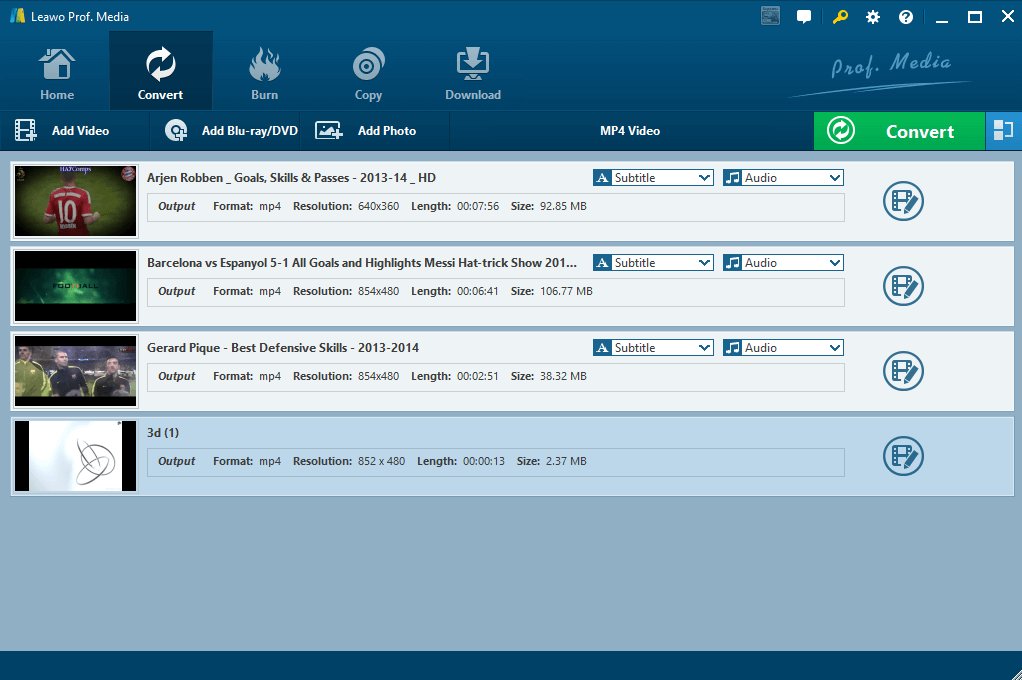Screen dimensions: 1022x680
Task: Click resolution value "640x360"
Action: [x=379, y=206]
